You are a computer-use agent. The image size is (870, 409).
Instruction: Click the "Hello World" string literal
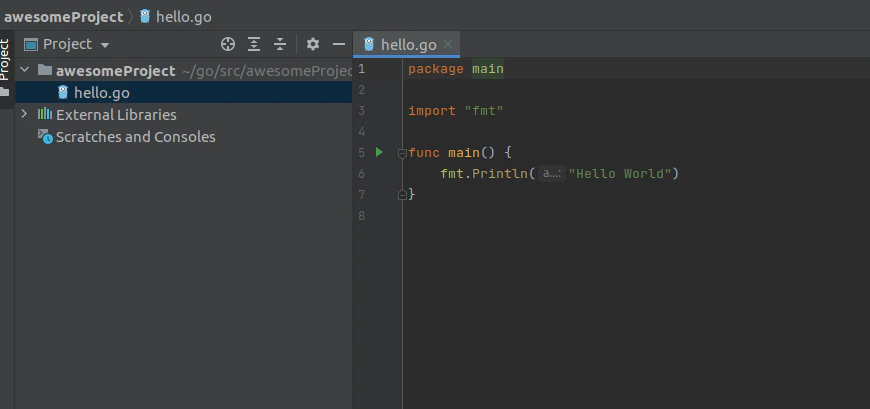tap(620, 174)
